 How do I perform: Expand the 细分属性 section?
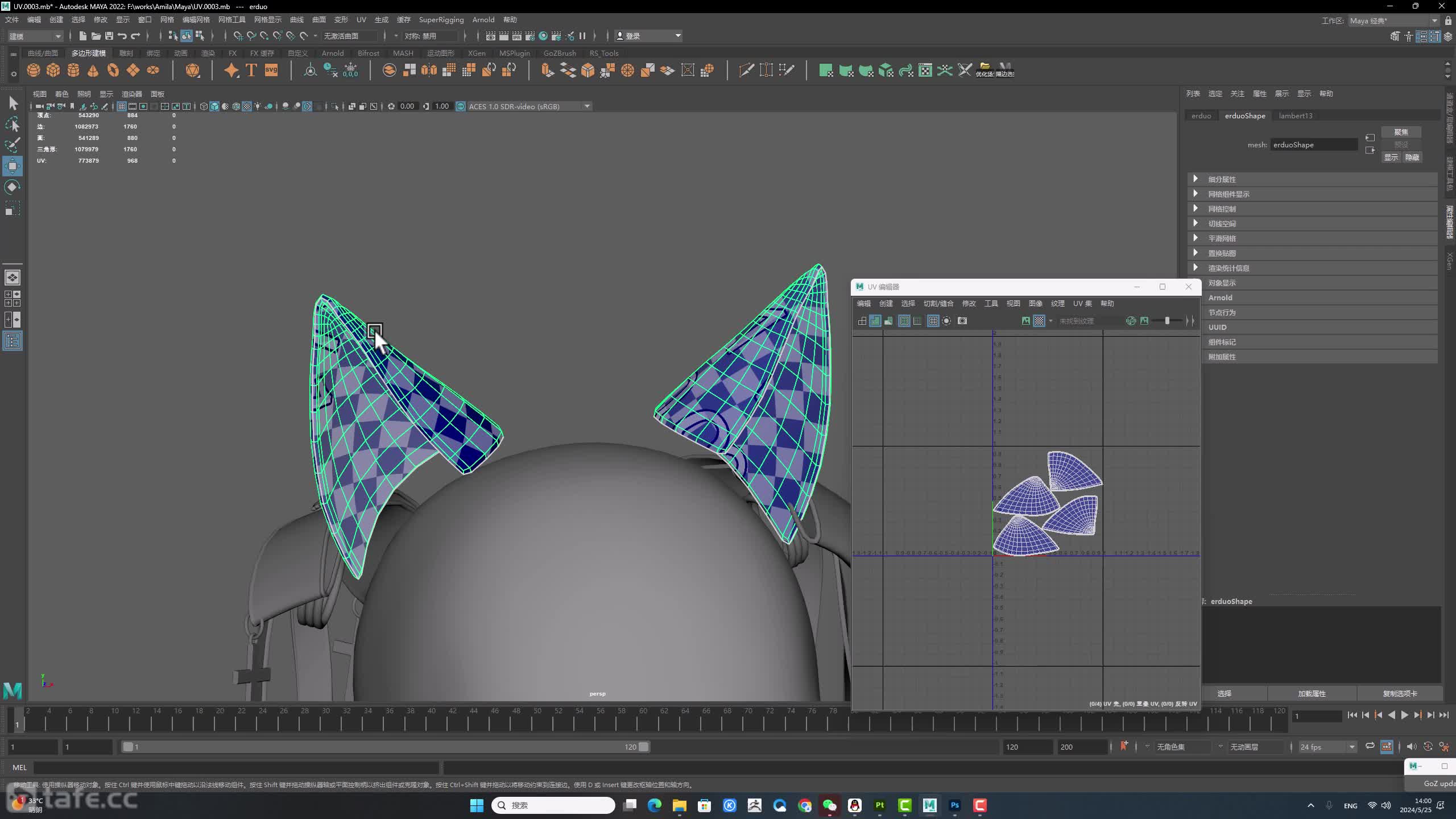1196,179
